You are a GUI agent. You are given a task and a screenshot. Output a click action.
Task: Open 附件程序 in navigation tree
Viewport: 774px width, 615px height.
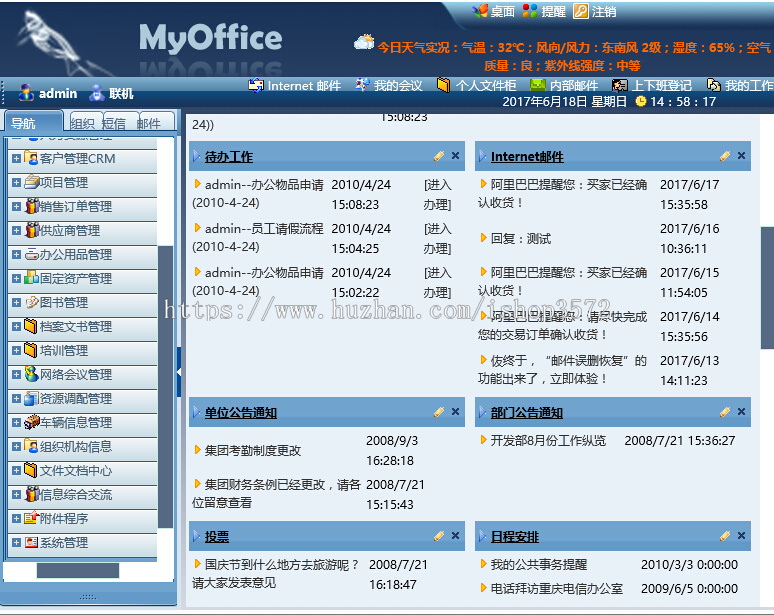64,519
